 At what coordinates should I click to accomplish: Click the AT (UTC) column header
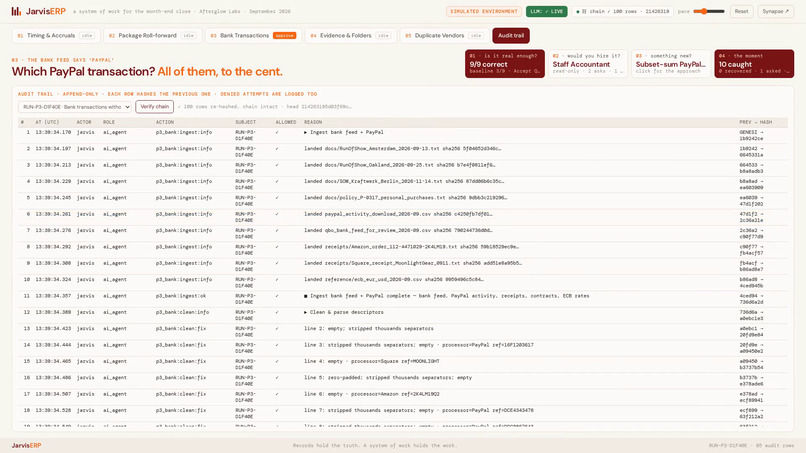(47, 122)
